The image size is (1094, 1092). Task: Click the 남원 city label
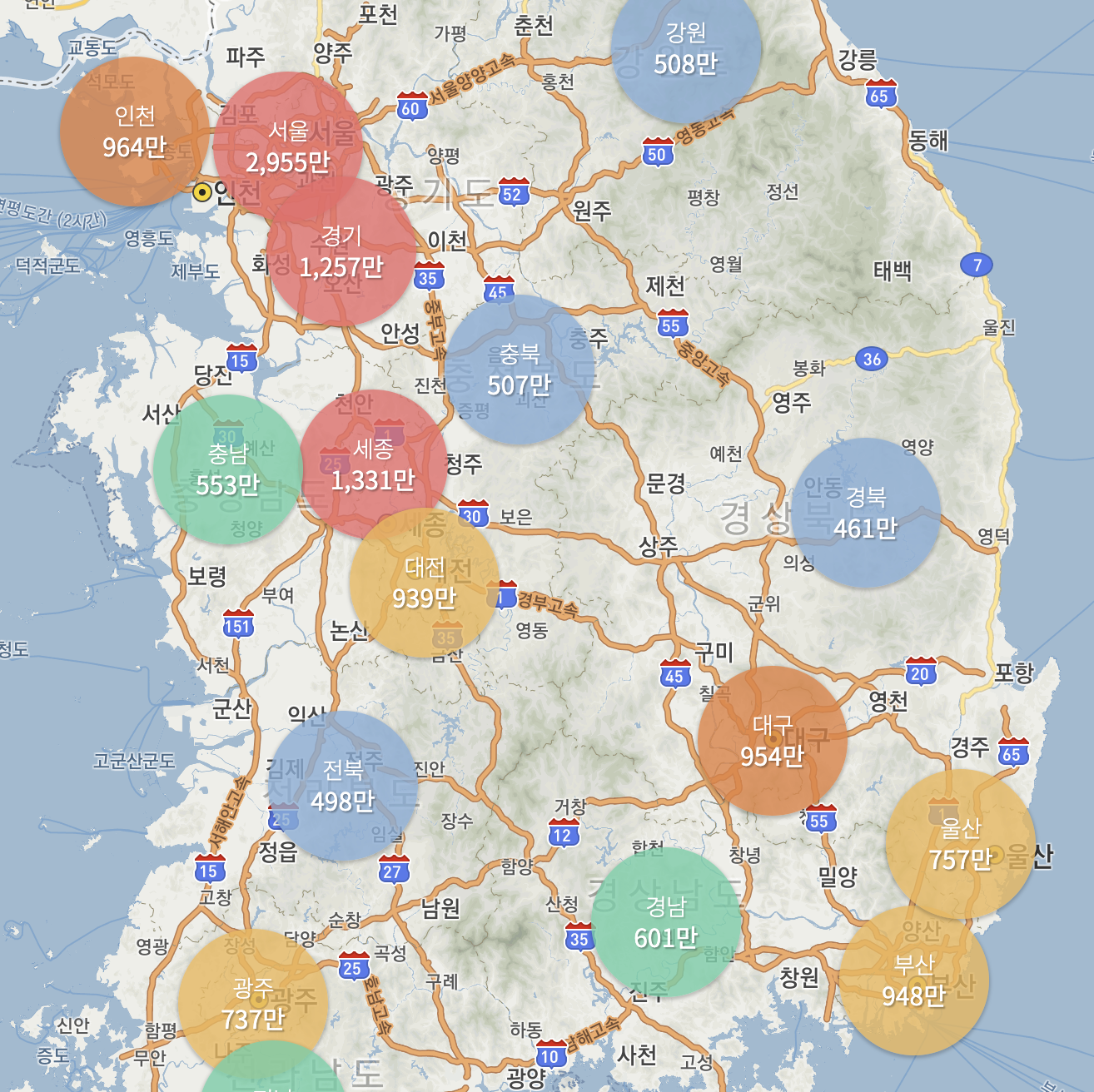[x=441, y=907]
